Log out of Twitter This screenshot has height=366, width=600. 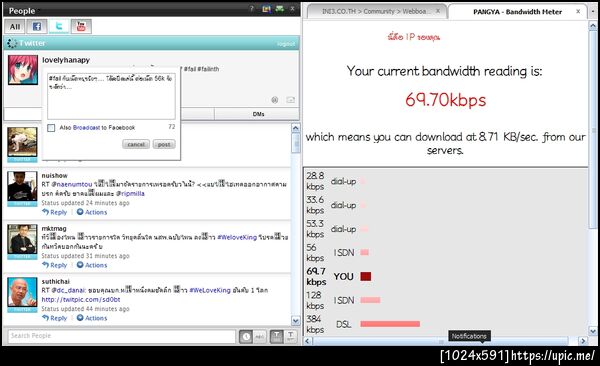pos(286,44)
